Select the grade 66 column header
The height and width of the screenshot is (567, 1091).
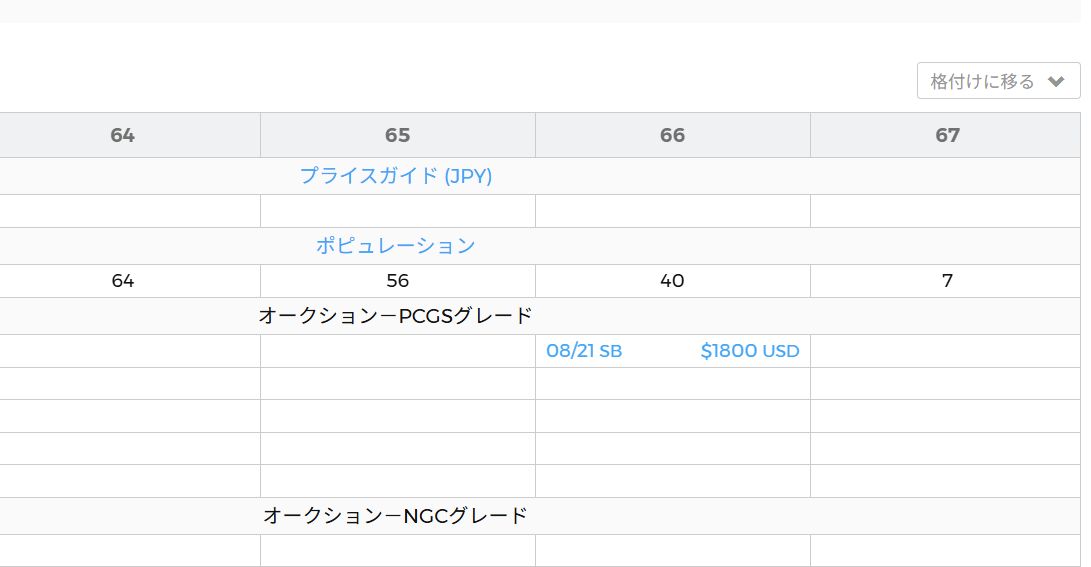coord(673,135)
